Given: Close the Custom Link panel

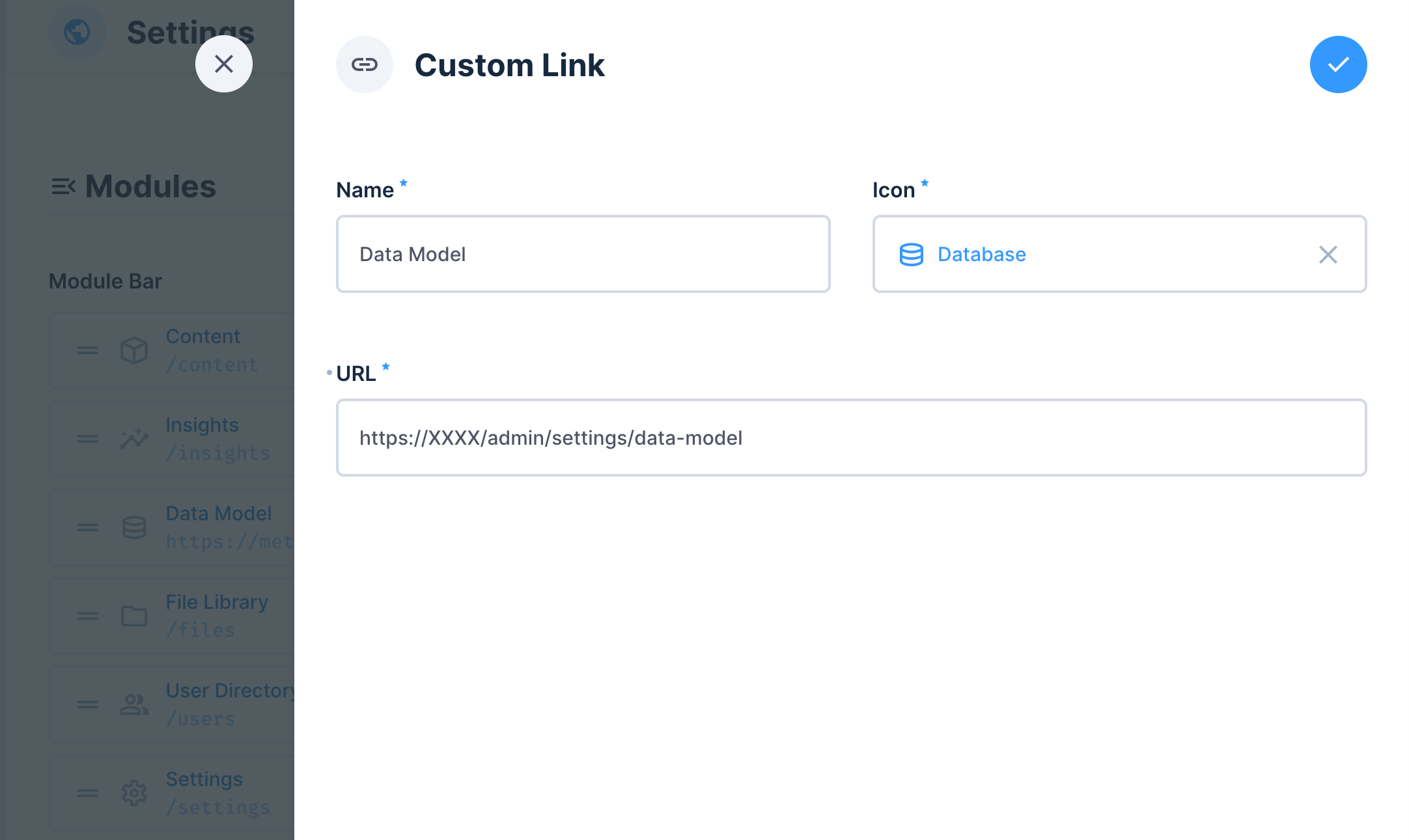Looking at the screenshot, I should [224, 64].
